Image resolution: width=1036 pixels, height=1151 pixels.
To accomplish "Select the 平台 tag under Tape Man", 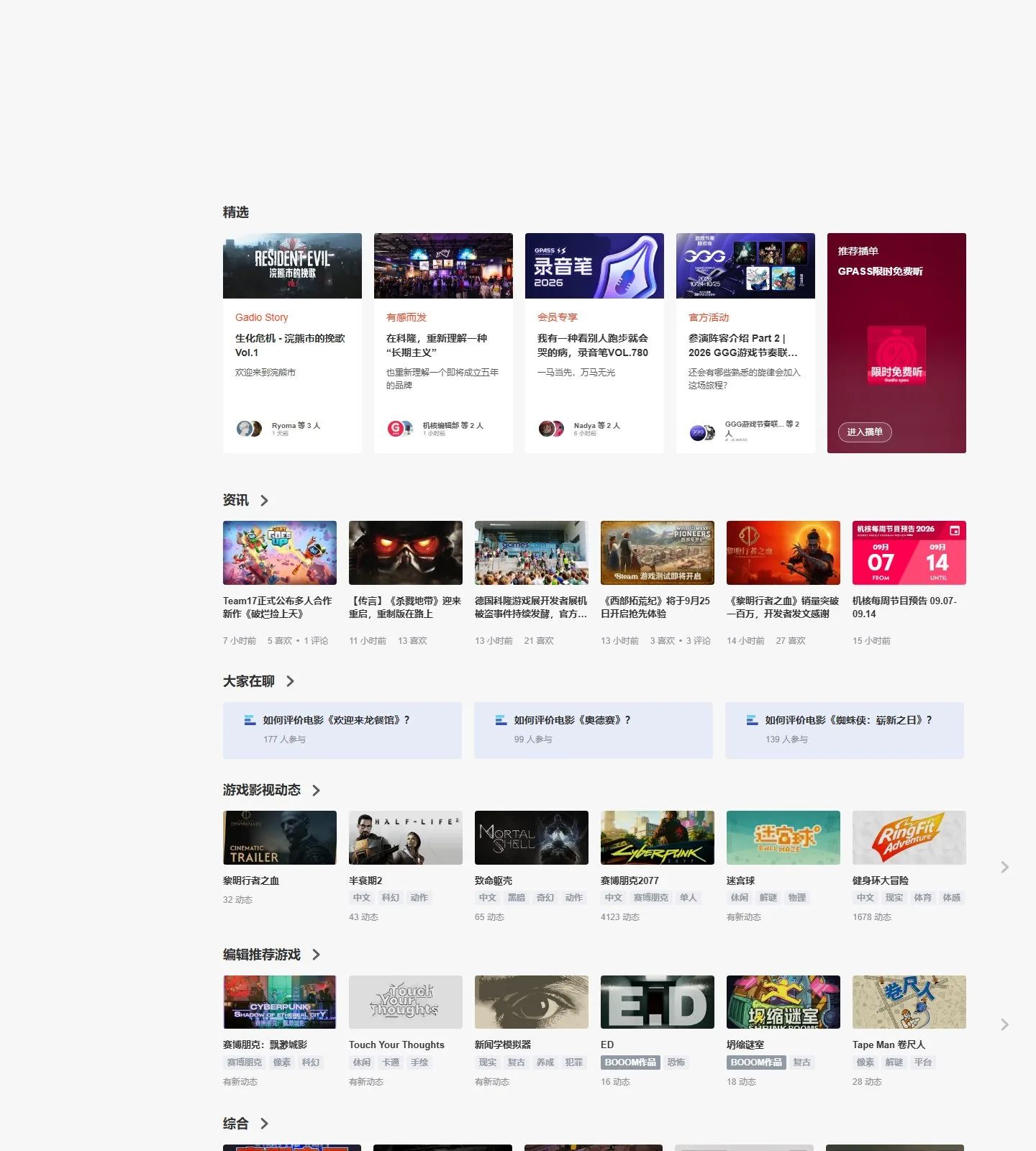I will coord(923,1063).
